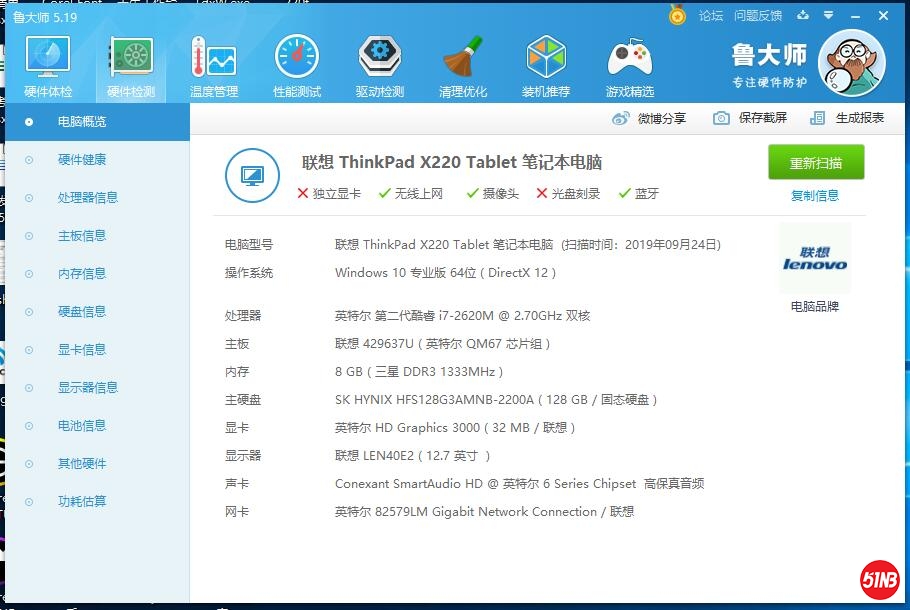
Task: Open 电池信息 in the sidebar
Action: click(81, 426)
